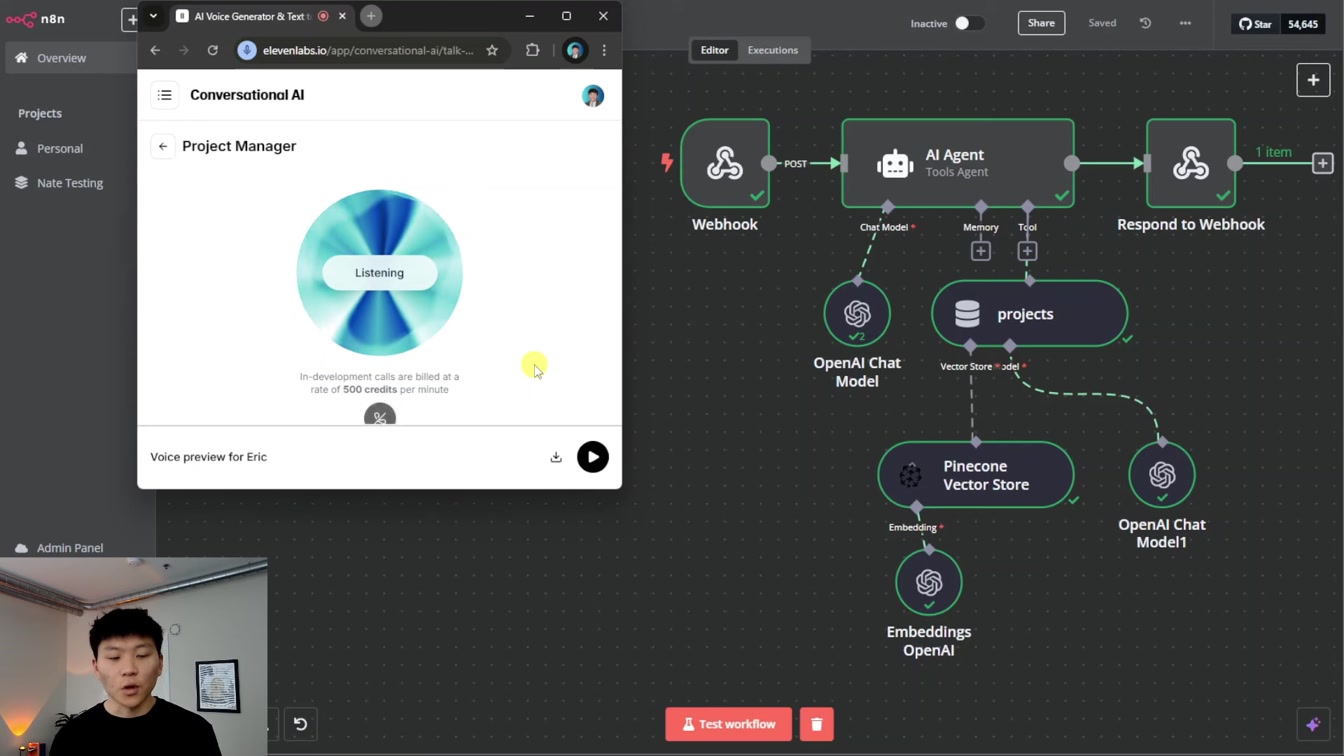This screenshot has width=1344, height=756.
Task: Open a new browser tab
Action: click(371, 16)
